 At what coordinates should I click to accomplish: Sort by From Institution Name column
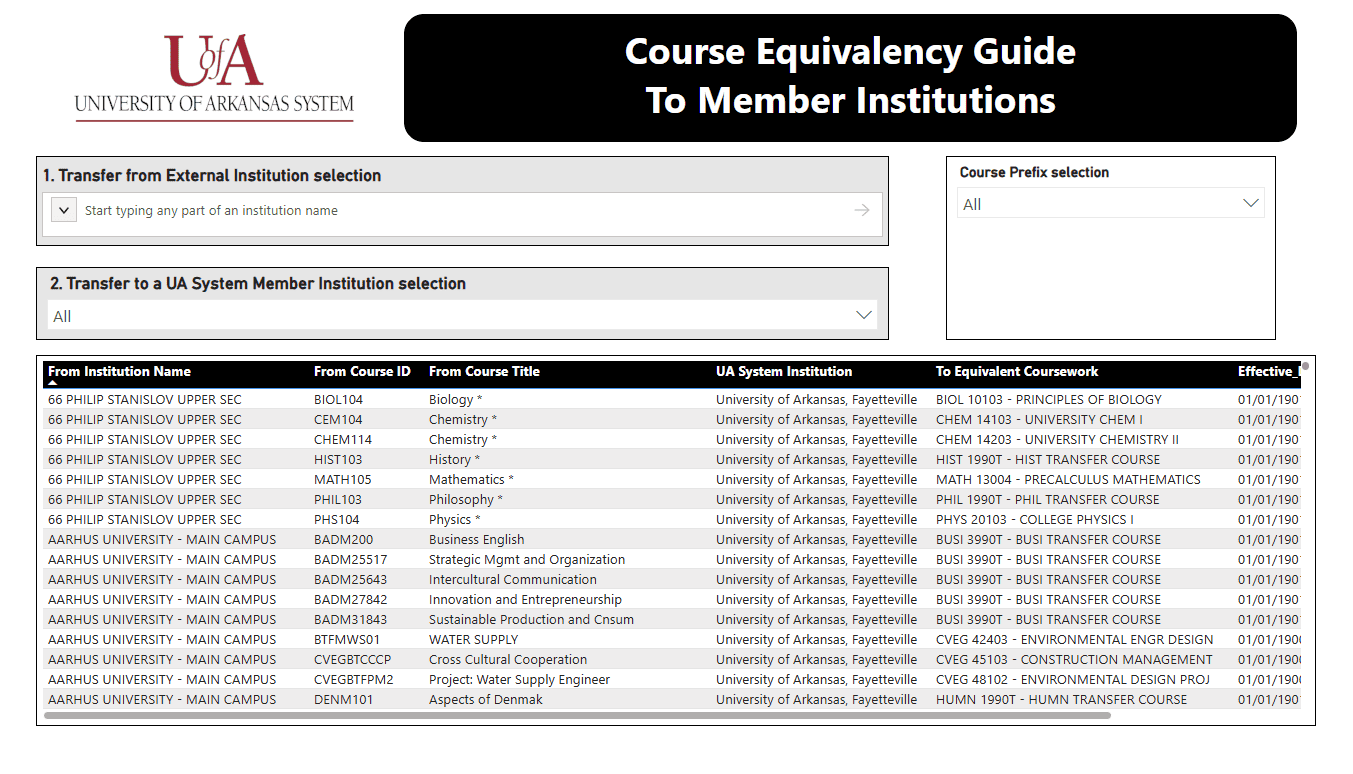coord(119,371)
